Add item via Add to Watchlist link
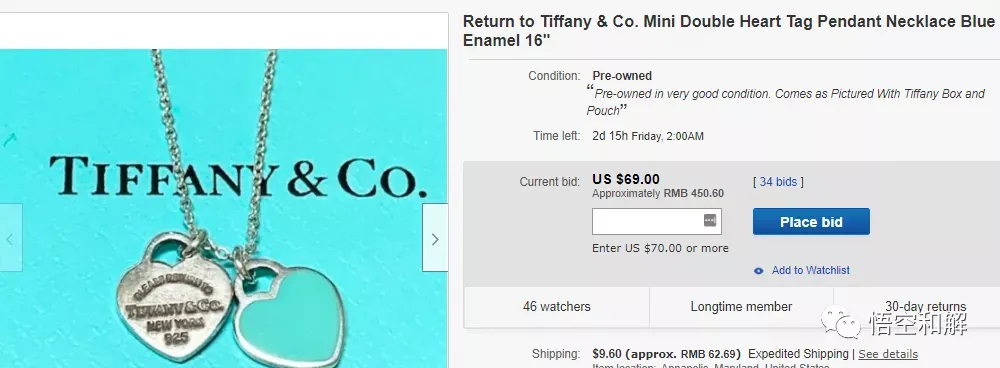 point(811,270)
